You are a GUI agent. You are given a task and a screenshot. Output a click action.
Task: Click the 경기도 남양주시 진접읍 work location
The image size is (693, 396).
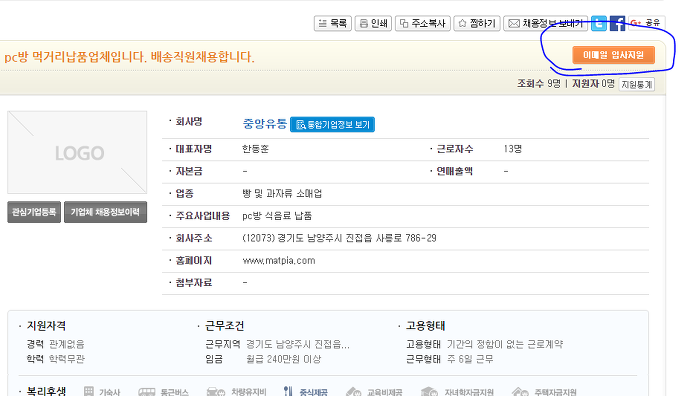coord(297,344)
